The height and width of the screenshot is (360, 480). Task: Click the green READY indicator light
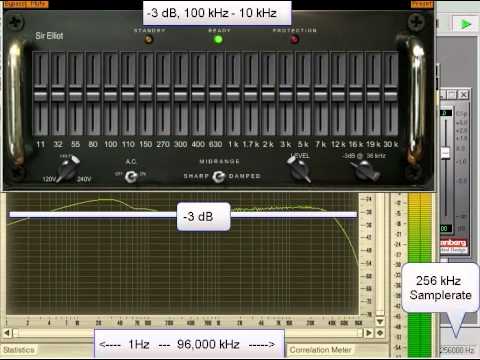click(218, 40)
